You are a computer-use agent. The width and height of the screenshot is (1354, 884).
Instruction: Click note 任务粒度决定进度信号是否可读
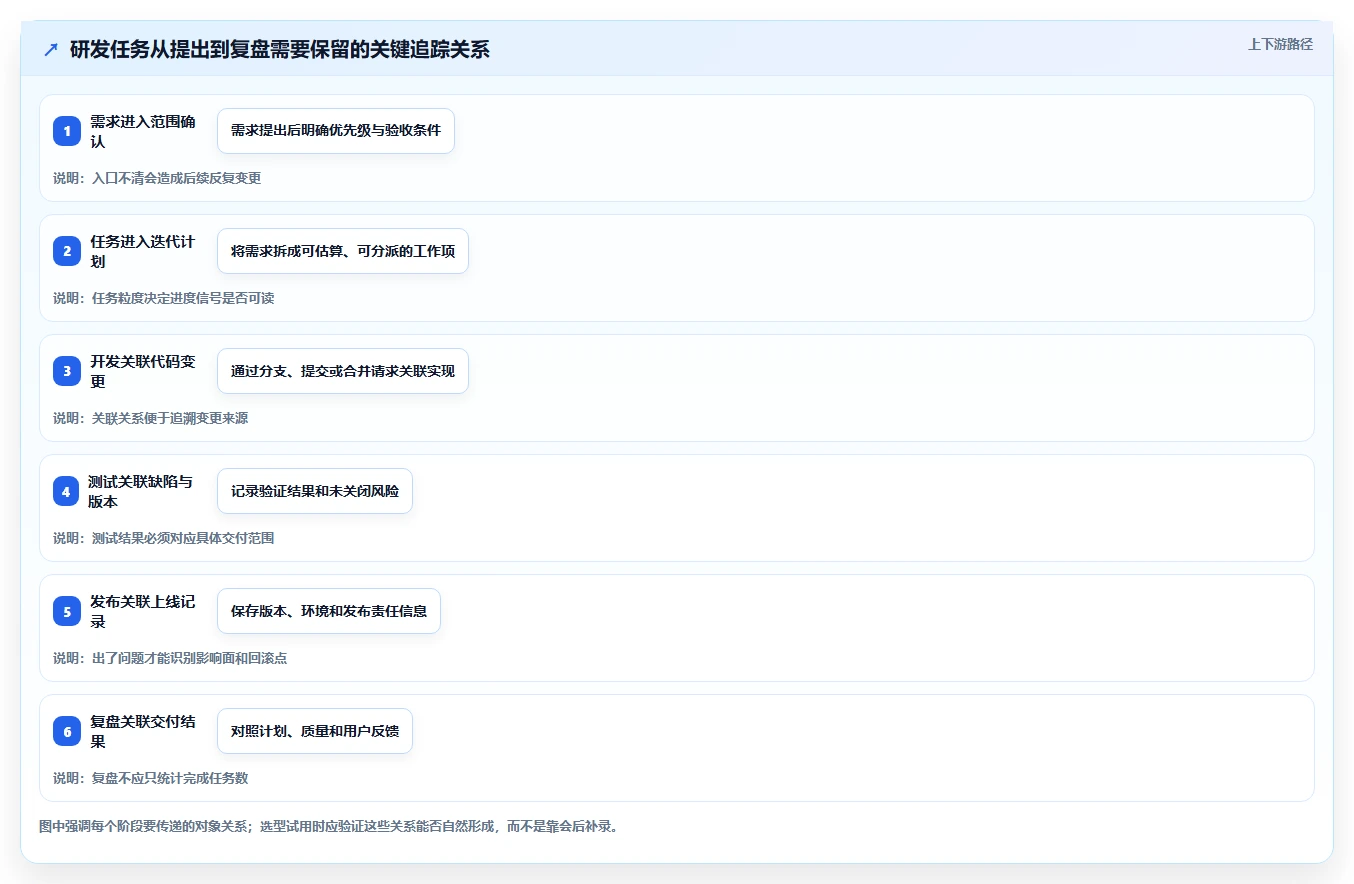(x=164, y=298)
